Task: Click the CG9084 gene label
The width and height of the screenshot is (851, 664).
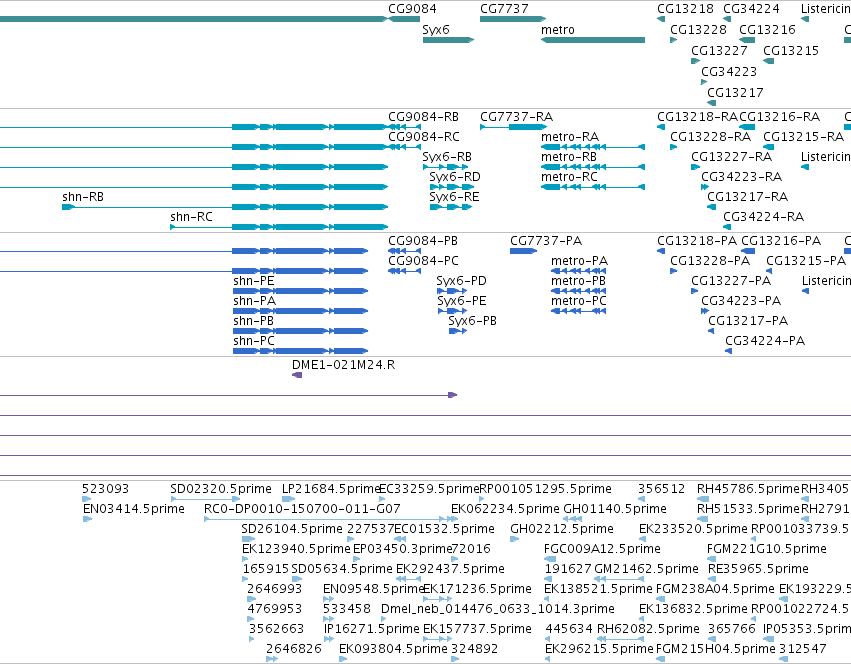Action: click(x=412, y=9)
